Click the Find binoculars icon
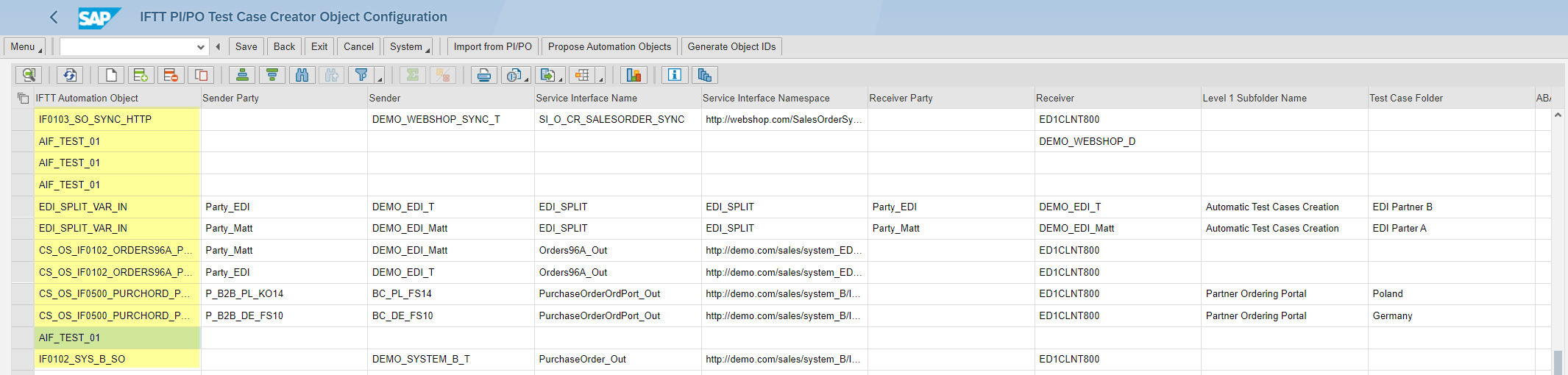Image resolution: width=1568 pixels, height=375 pixels. click(302, 75)
